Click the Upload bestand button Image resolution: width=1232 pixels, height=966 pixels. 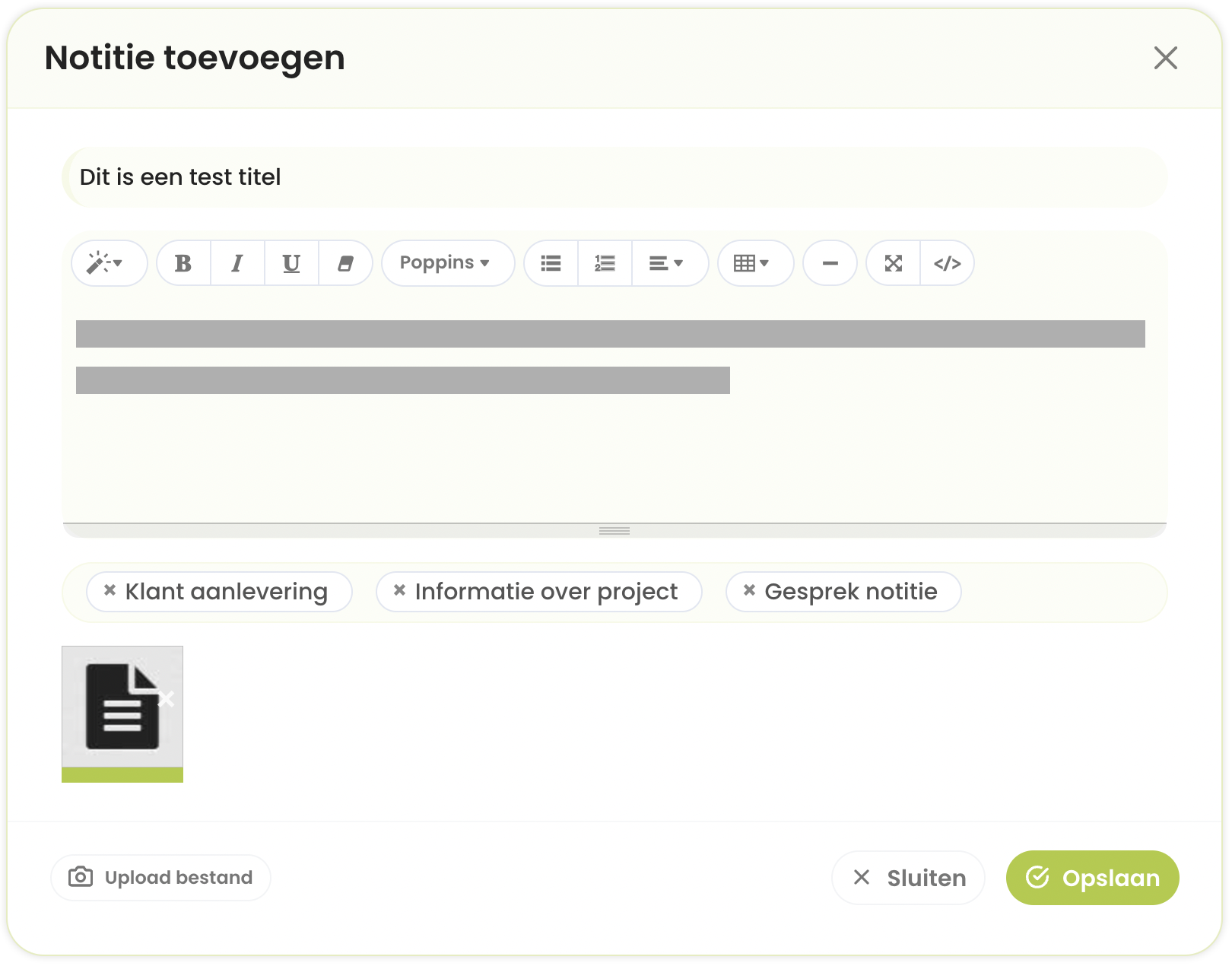pyautogui.click(x=160, y=878)
